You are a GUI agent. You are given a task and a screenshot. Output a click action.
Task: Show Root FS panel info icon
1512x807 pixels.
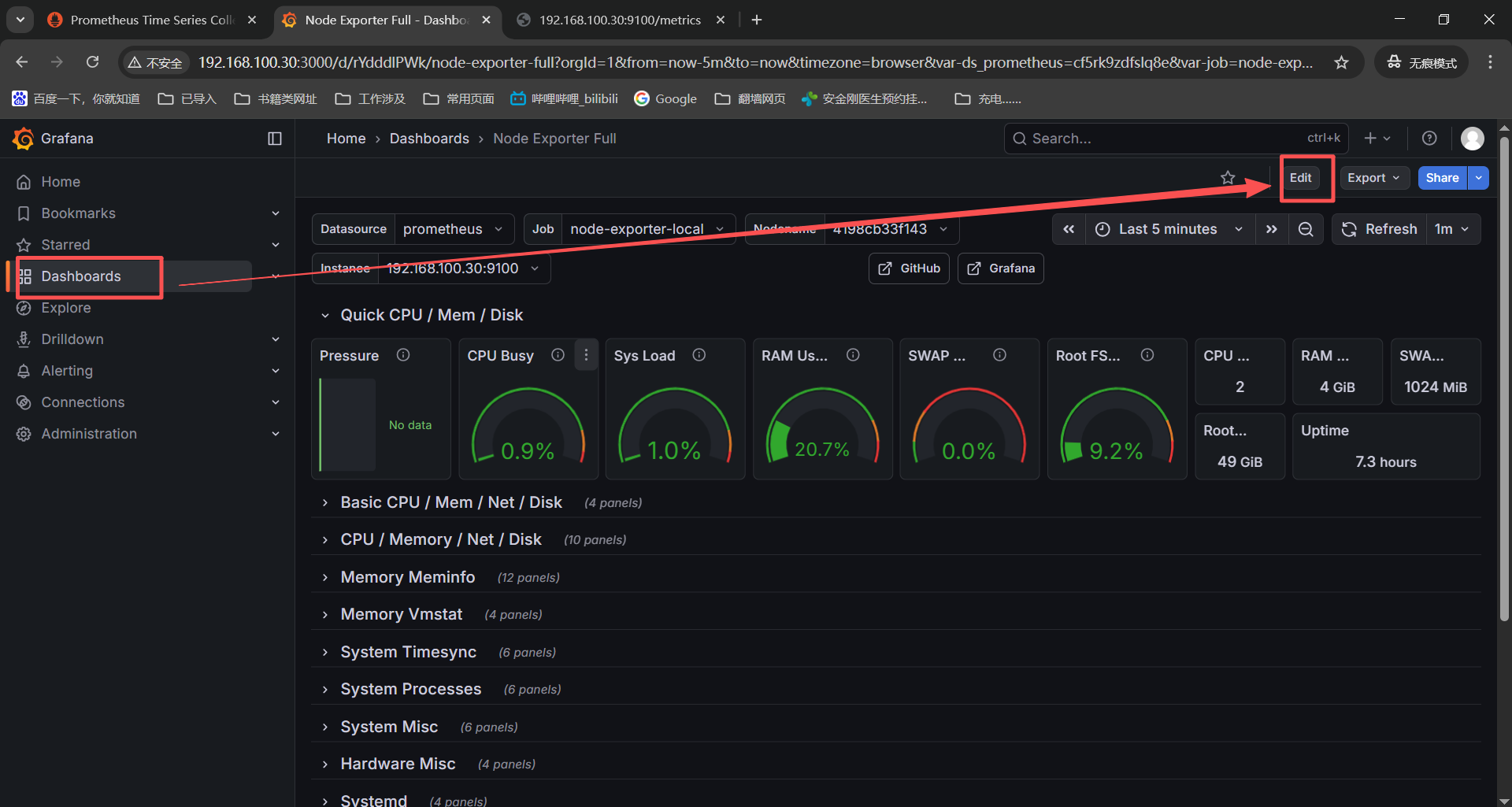[x=1147, y=355]
